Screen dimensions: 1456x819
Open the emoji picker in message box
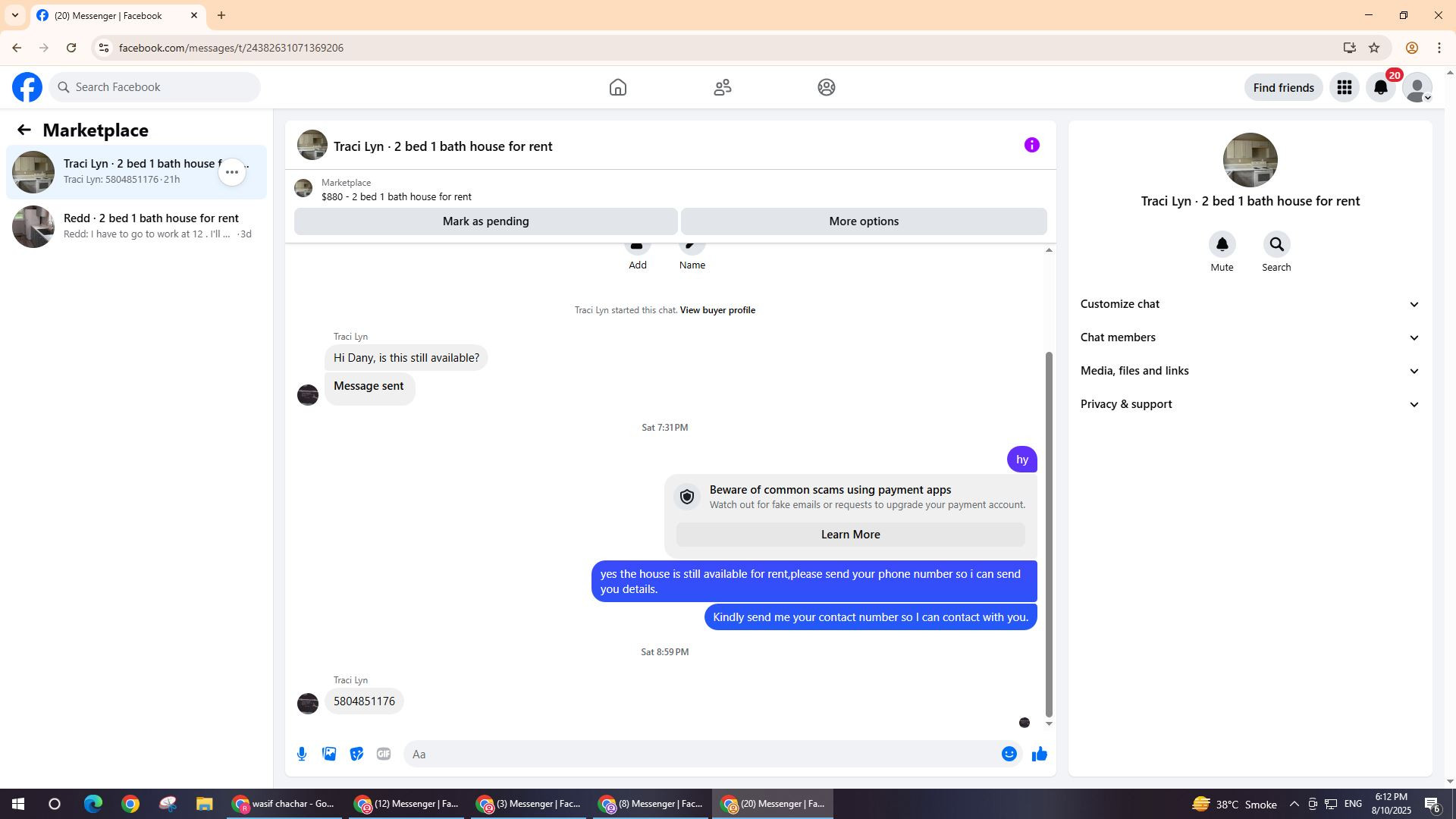[1009, 754]
